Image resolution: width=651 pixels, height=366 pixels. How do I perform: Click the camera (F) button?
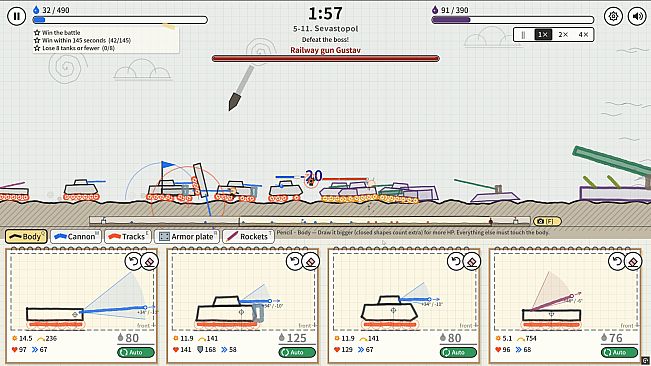click(547, 221)
